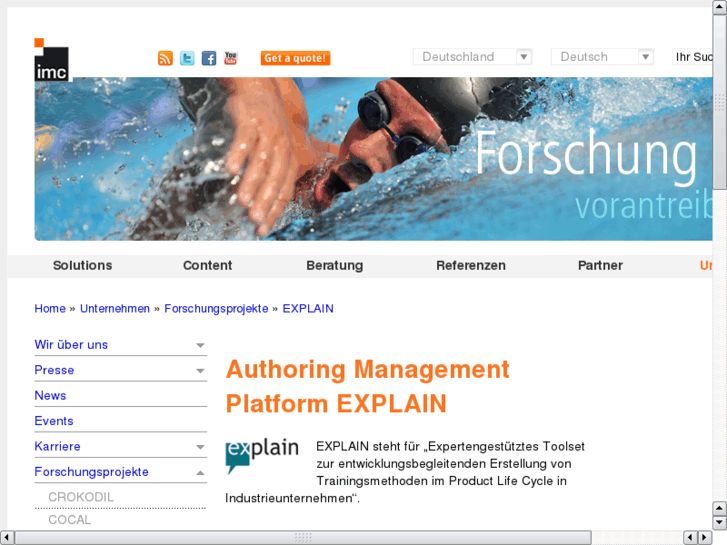Go to Forschungsprojekte in breadcrumb
Image resolution: width=727 pixels, height=545 pixels.
216,308
